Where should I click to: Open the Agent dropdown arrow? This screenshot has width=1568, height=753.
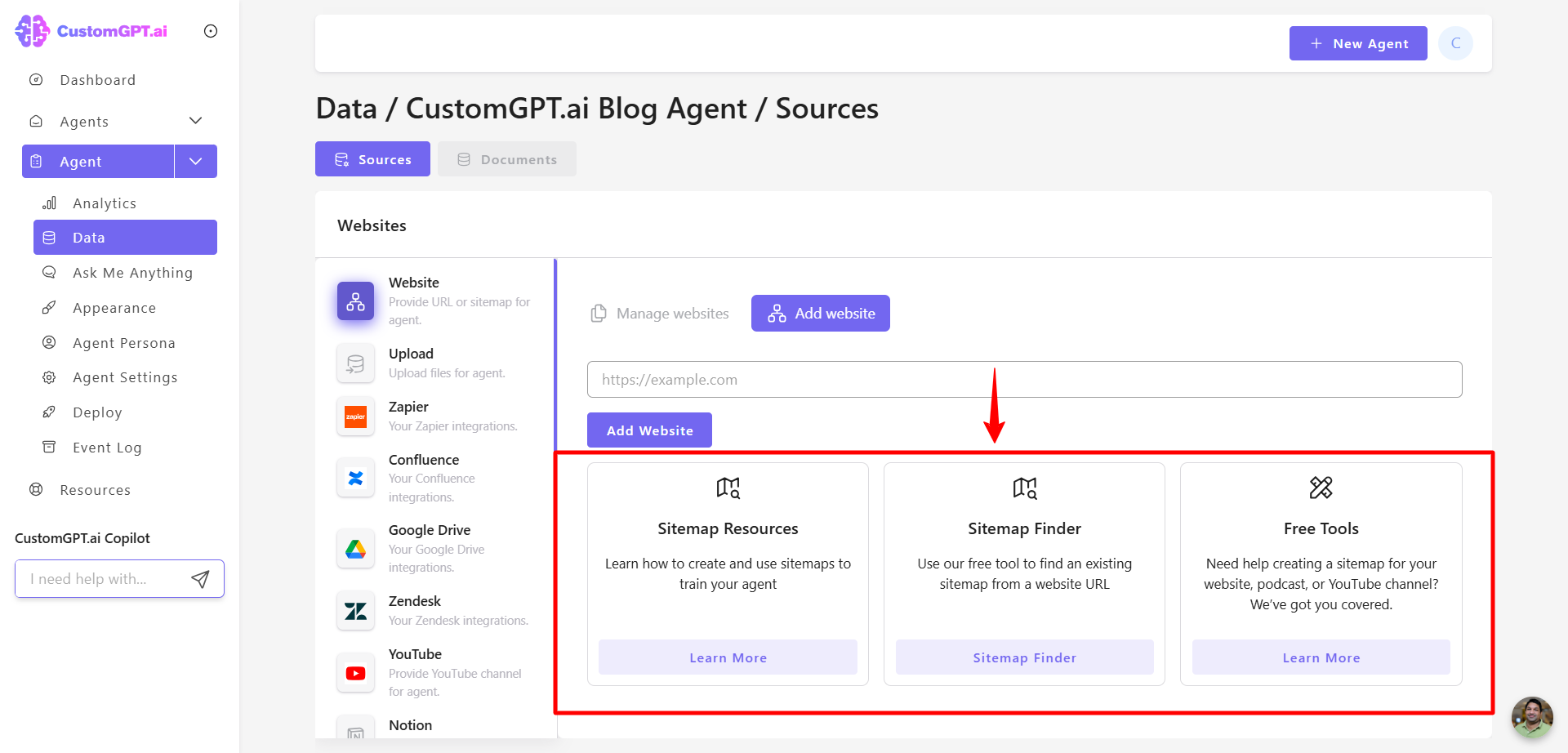click(196, 162)
